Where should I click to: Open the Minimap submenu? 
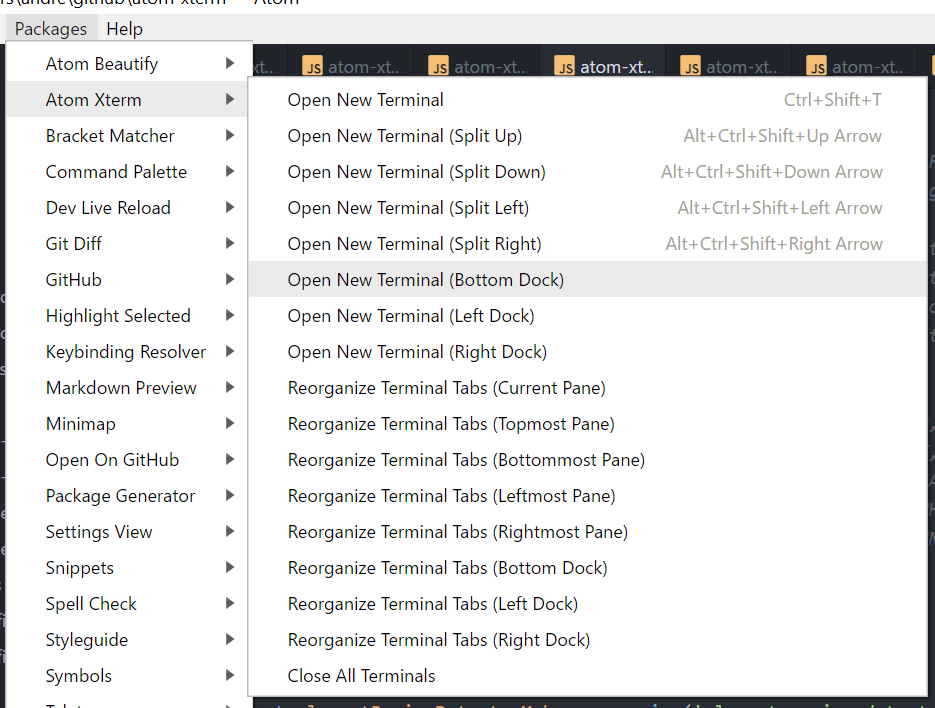pyautogui.click(x=126, y=424)
